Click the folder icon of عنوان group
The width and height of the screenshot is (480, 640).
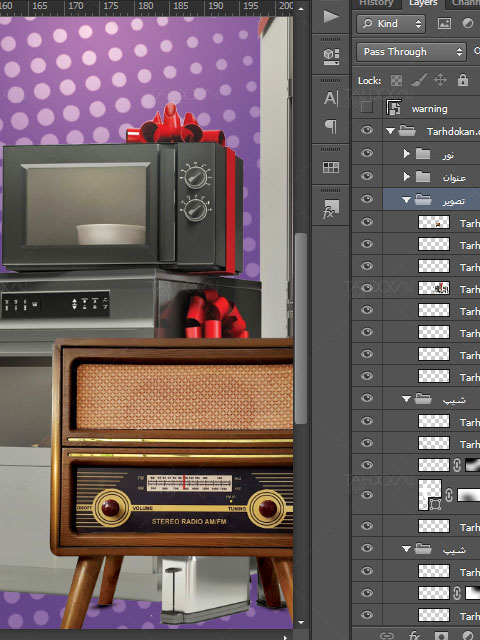click(x=423, y=177)
